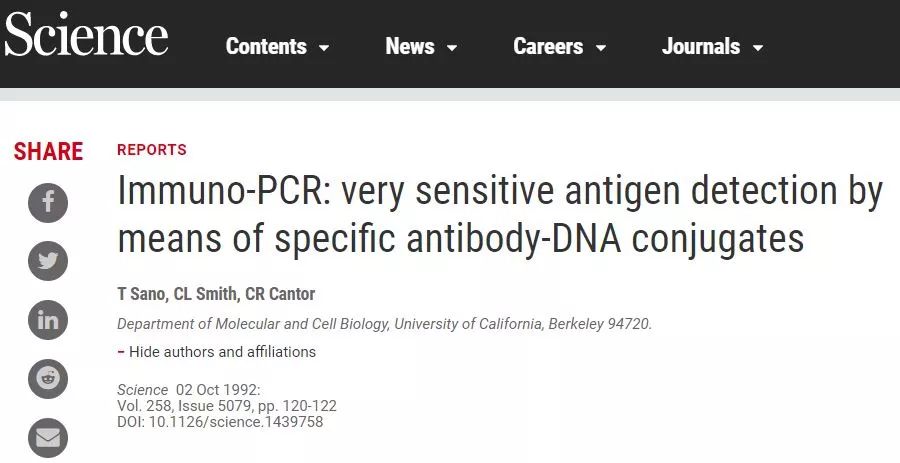This screenshot has height=463, width=900.
Task: Share article on LinkedIn icon
Action: tap(48, 320)
